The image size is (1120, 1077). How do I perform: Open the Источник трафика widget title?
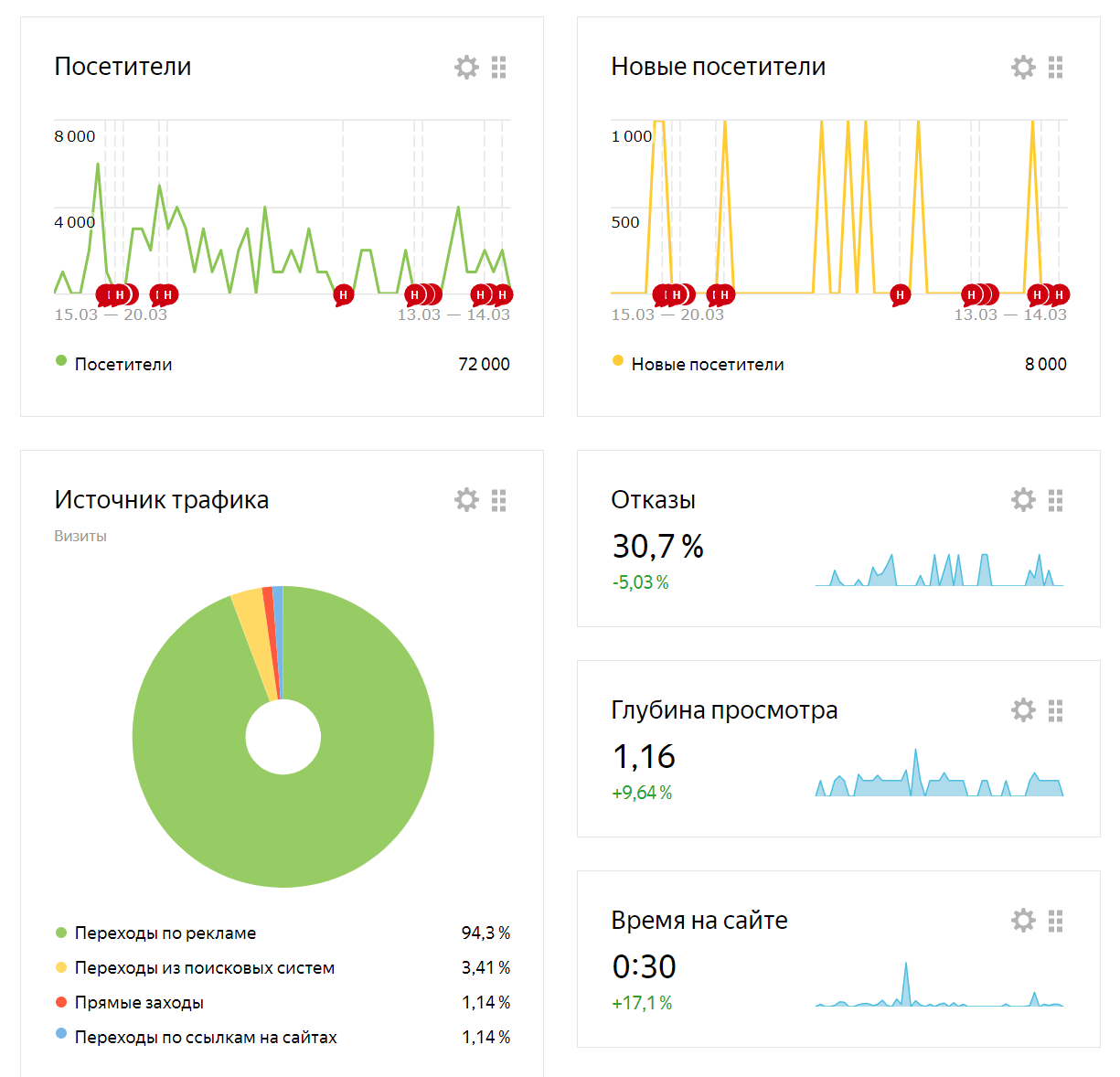tap(162, 500)
